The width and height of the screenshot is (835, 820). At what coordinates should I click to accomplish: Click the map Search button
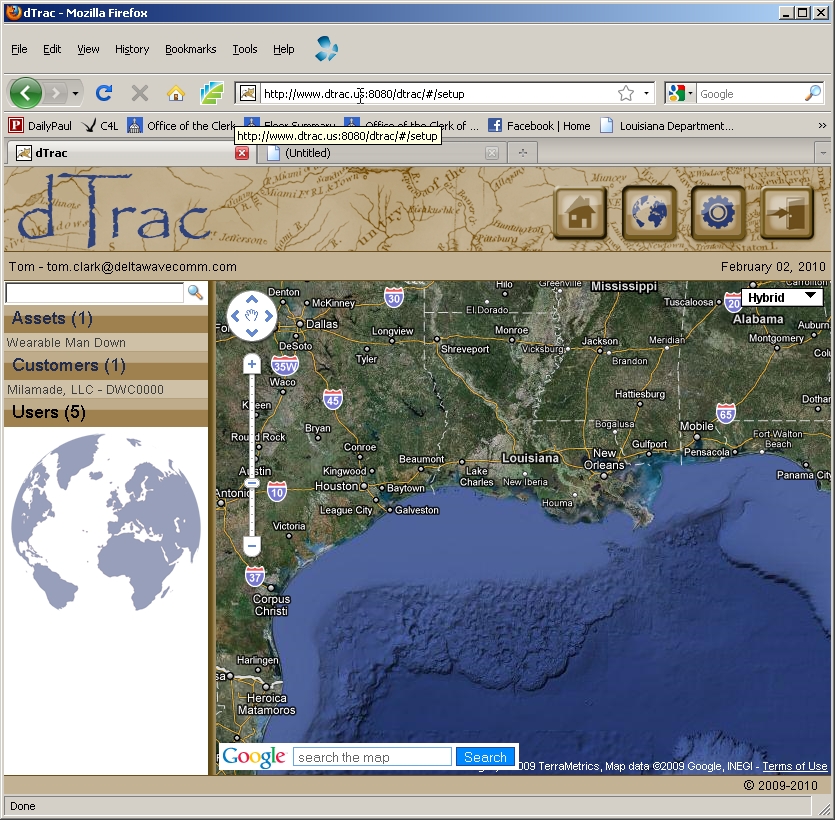pos(485,757)
